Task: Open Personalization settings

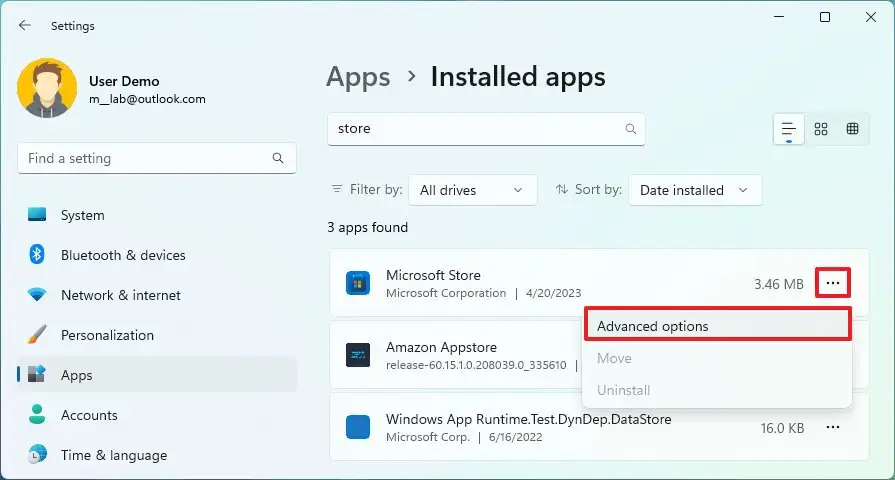Action: 157,335
